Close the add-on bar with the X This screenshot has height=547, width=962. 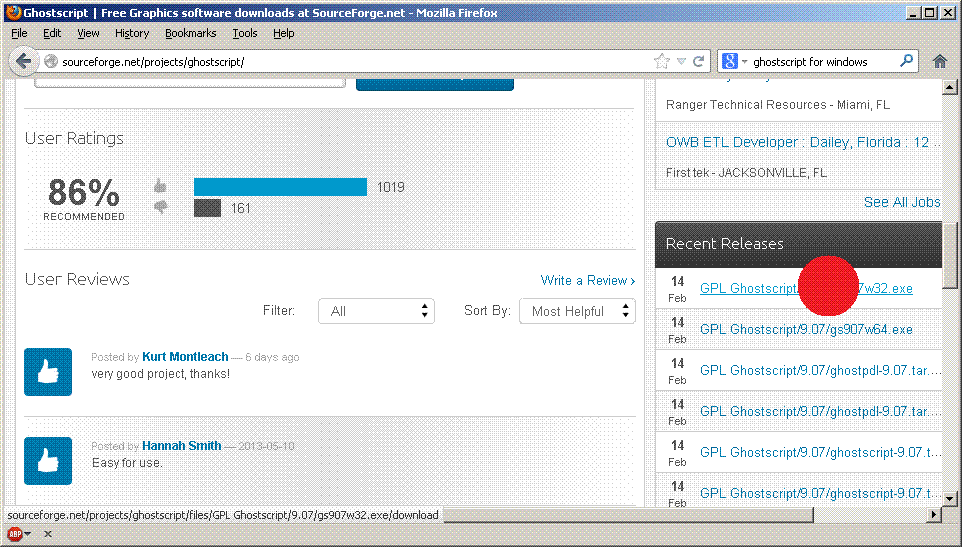(48, 534)
